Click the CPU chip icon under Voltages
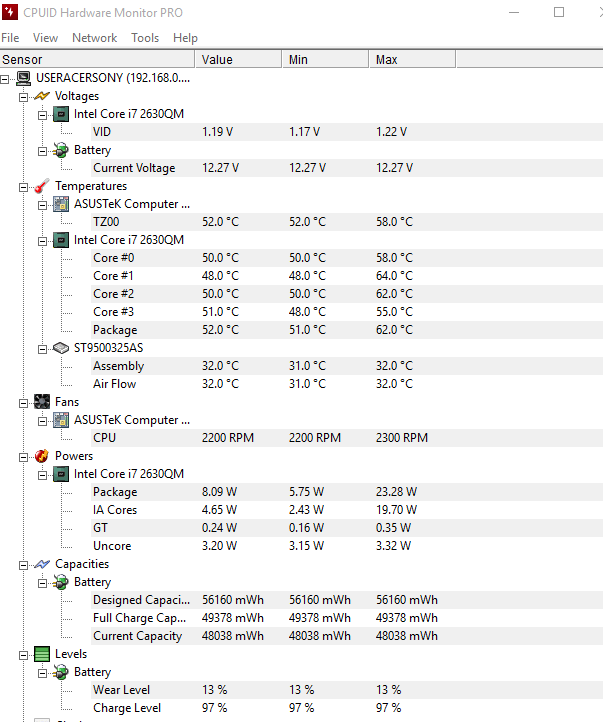603x722 pixels. coord(61,114)
